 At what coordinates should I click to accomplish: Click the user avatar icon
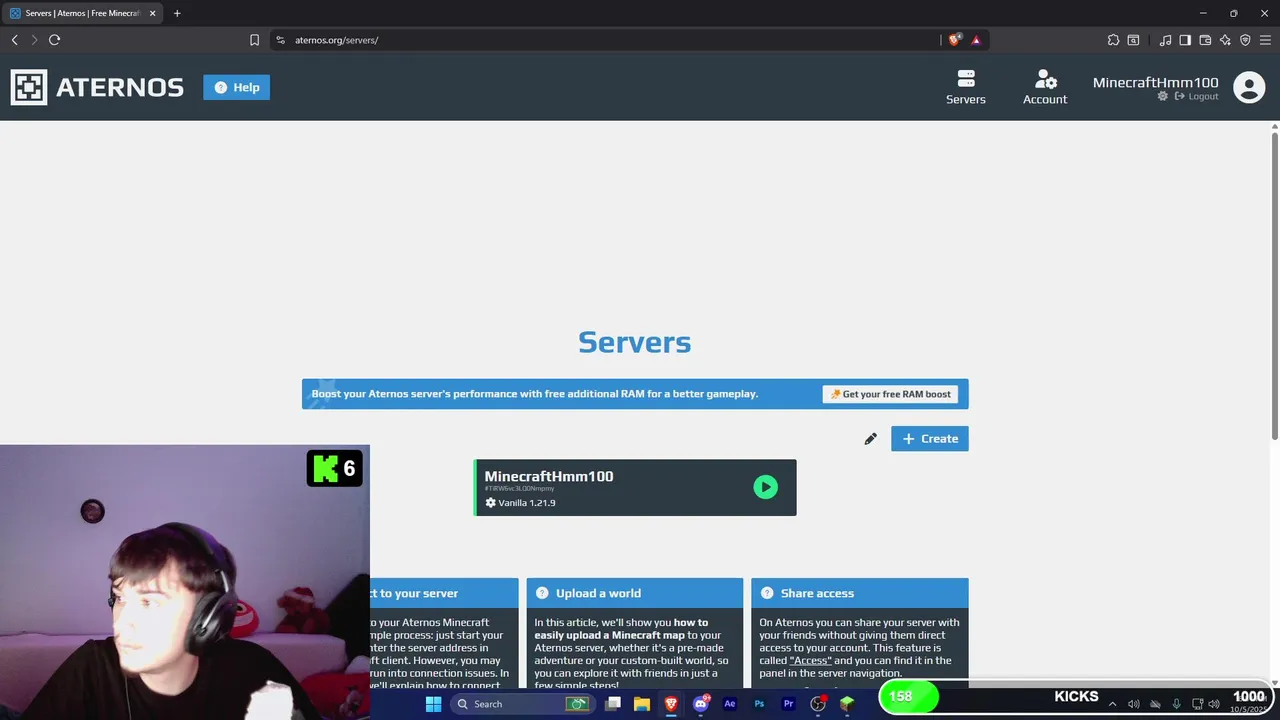tap(1248, 87)
